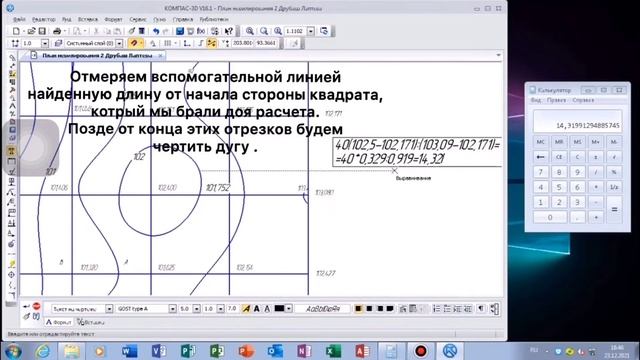640x360 pixels.
Task: Open the f(x) variables icon
Action: (201, 31)
